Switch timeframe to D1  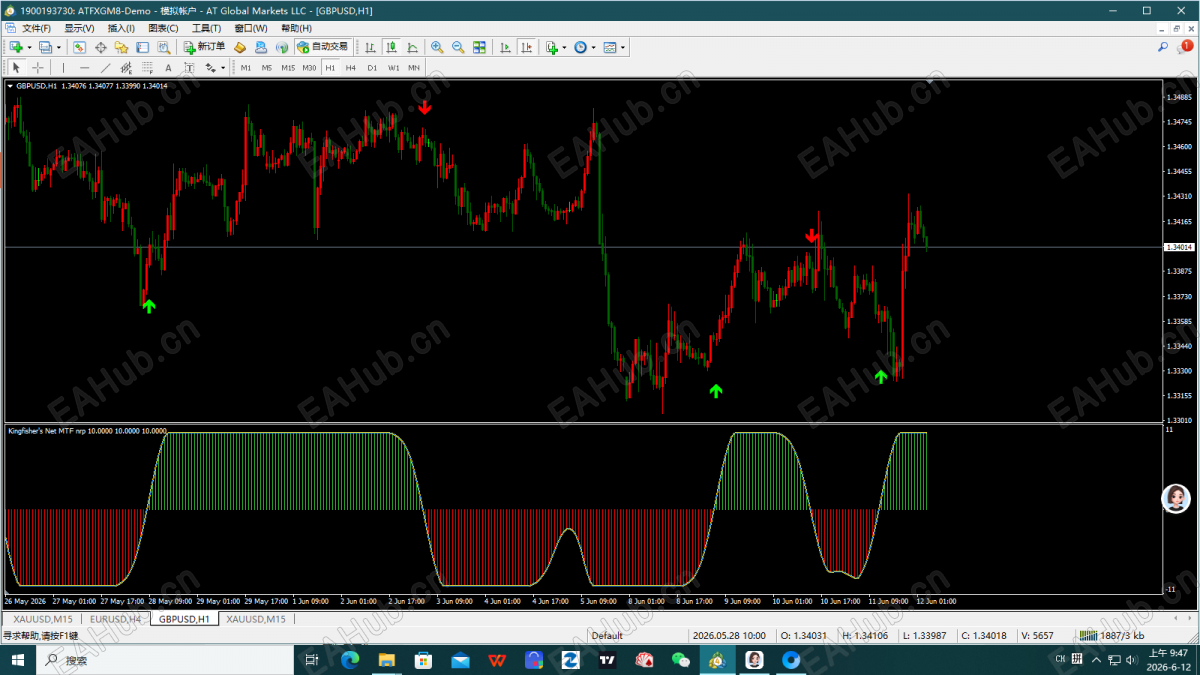click(x=372, y=68)
